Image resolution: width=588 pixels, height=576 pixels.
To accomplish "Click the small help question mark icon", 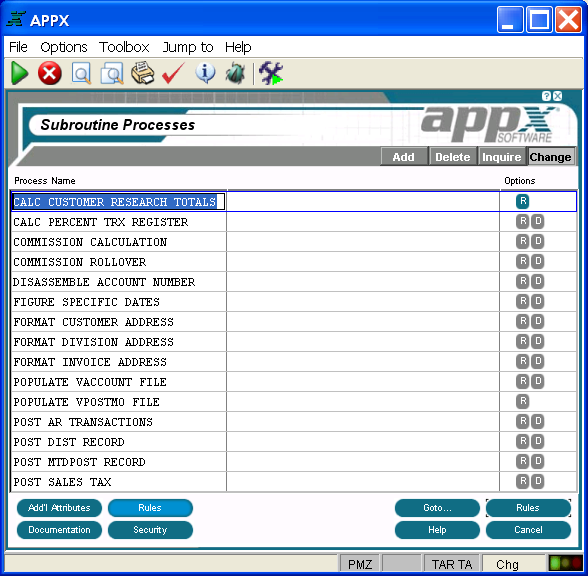I will coord(546,96).
